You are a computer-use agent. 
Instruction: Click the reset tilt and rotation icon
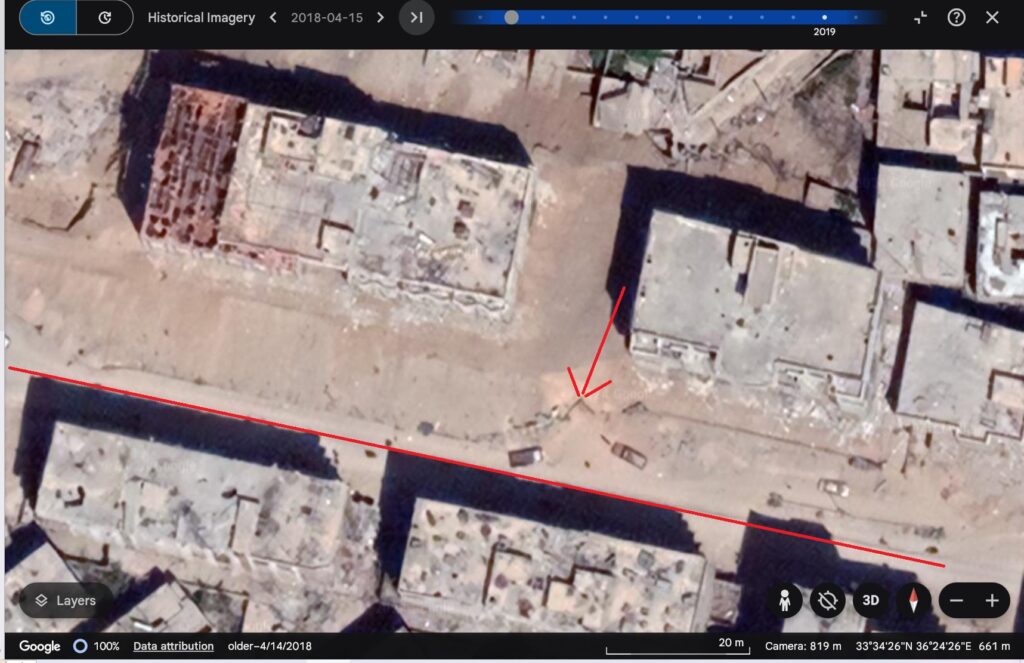827,600
